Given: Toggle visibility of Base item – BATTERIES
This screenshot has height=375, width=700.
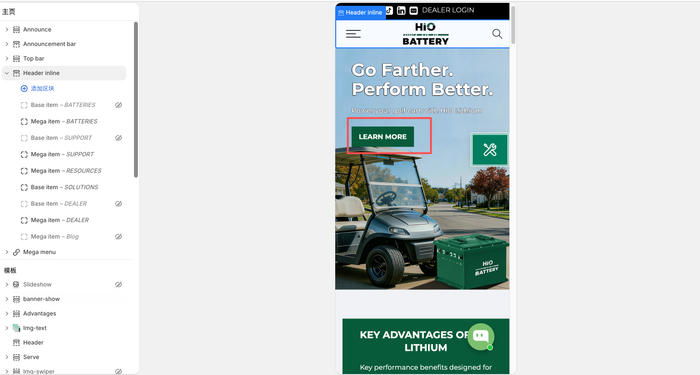Looking at the screenshot, I should [x=118, y=105].
